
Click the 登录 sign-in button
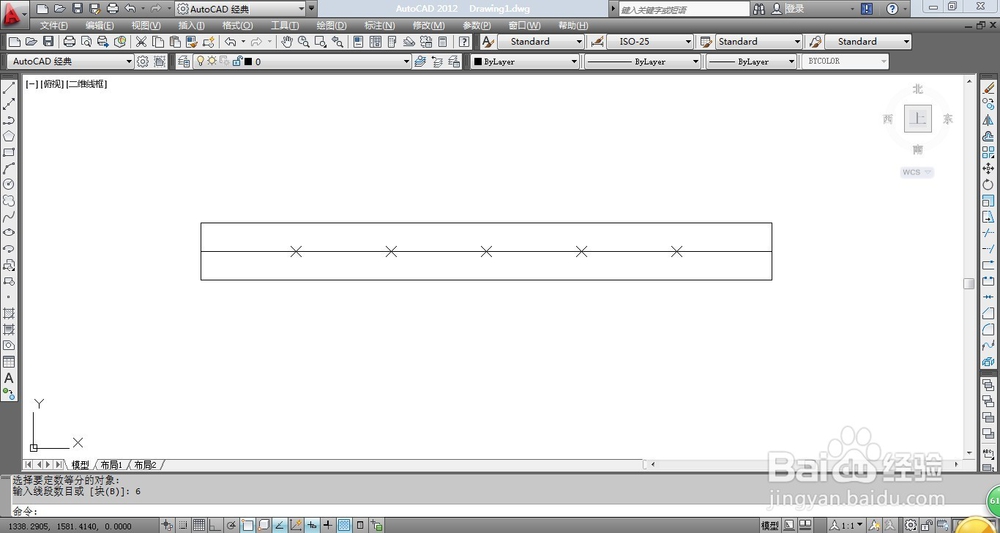click(x=788, y=9)
